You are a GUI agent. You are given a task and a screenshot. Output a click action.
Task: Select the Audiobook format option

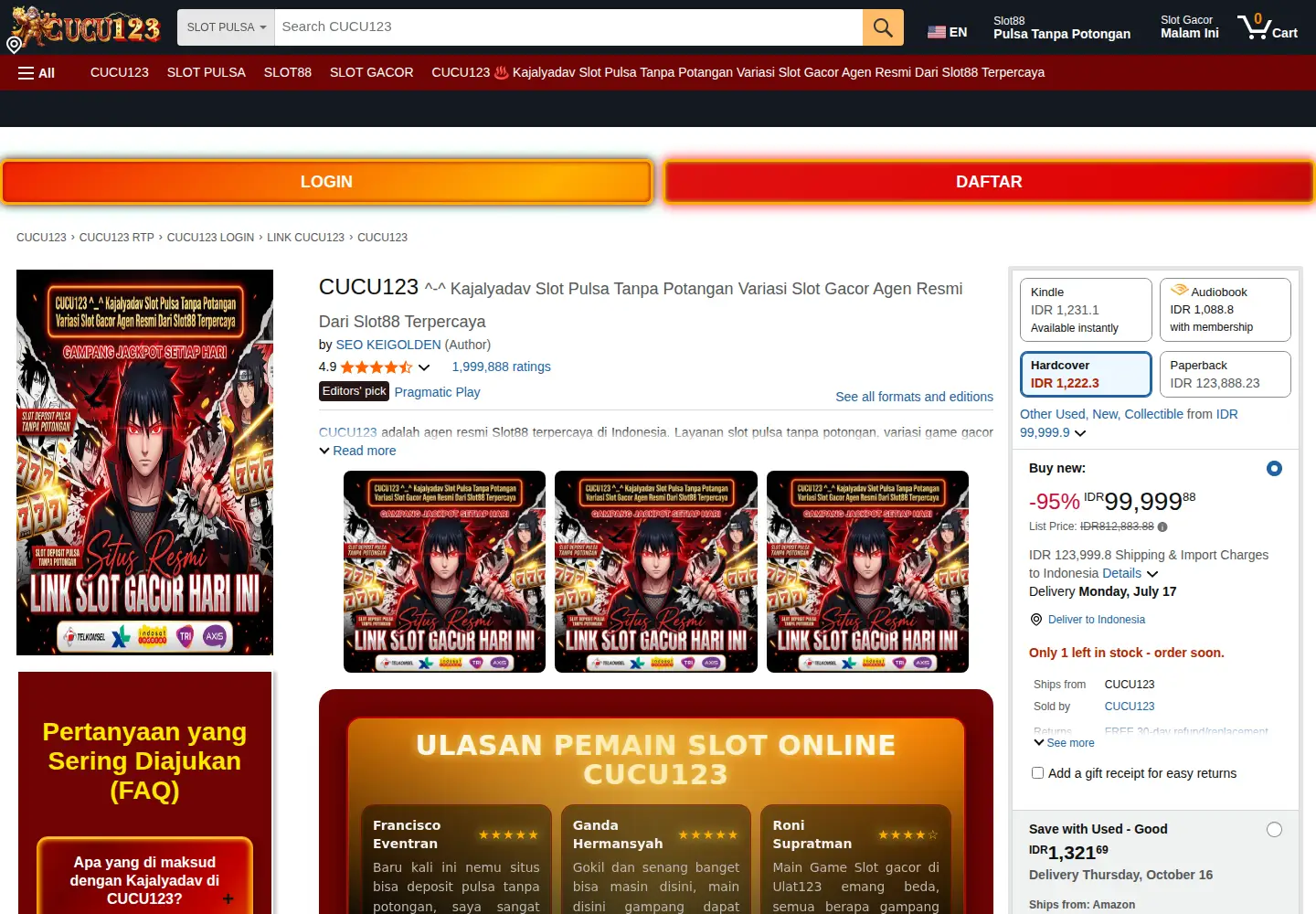click(x=1225, y=310)
